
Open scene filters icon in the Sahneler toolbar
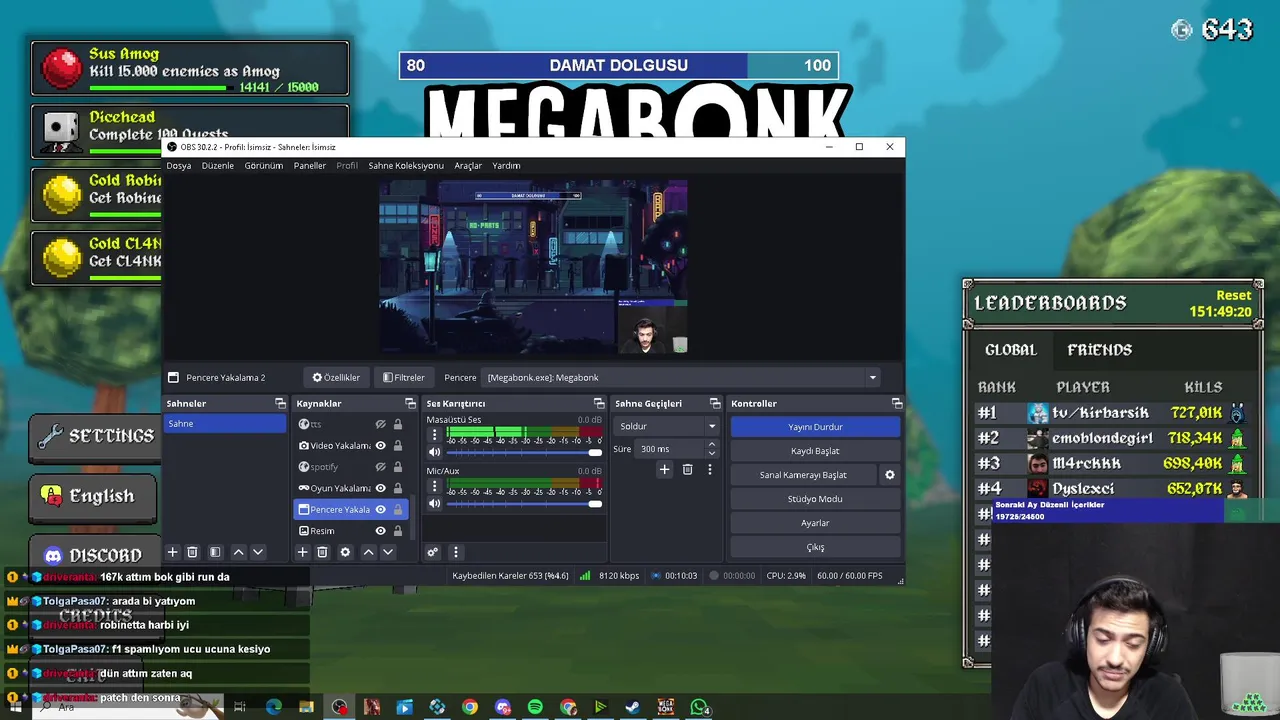pos(215,552)
